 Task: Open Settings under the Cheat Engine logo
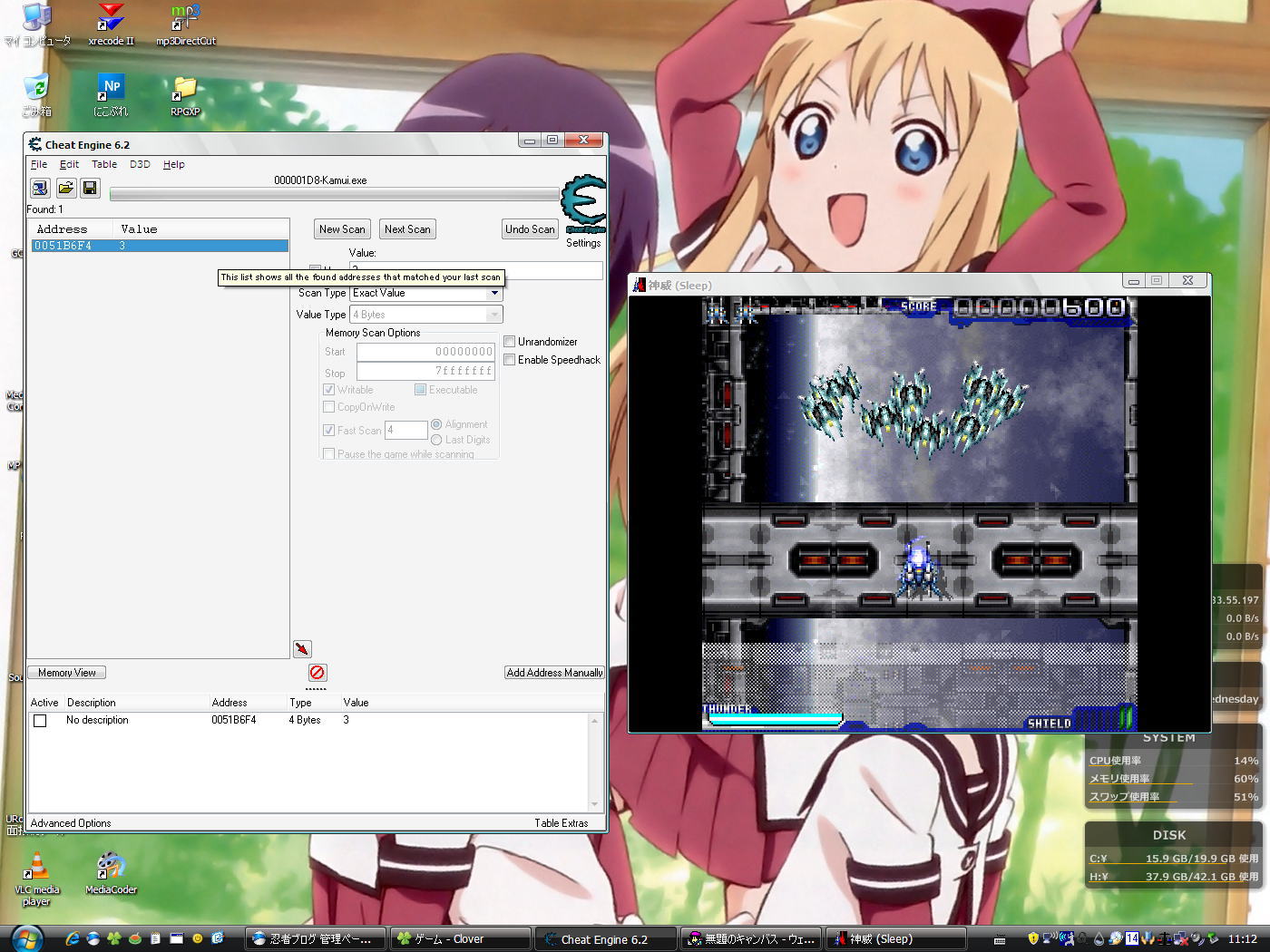pyautogui.click(x=583, y=243)
